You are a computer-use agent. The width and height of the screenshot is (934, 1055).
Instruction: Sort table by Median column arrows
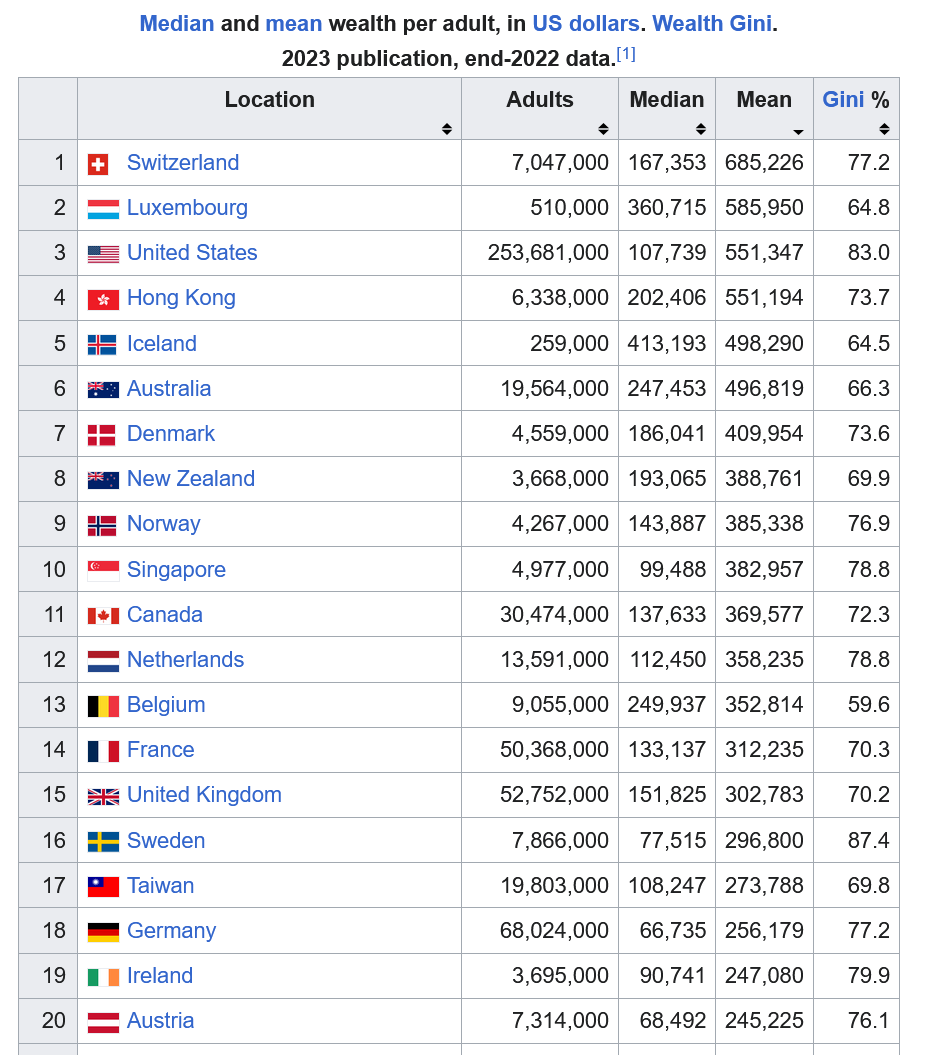click(x=700, y=129)
